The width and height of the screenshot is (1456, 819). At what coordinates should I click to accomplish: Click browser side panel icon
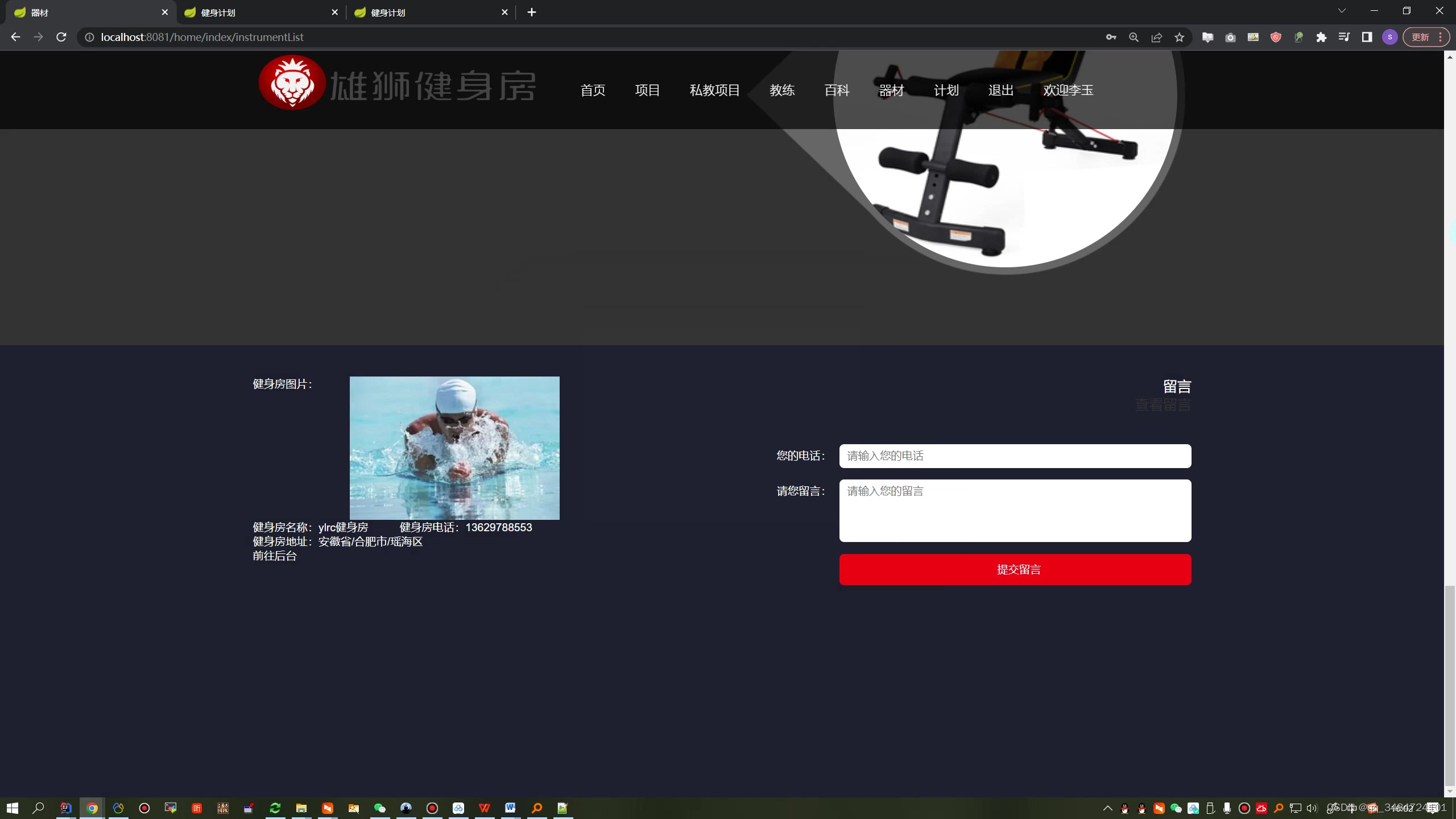[x=1367, y=37]
